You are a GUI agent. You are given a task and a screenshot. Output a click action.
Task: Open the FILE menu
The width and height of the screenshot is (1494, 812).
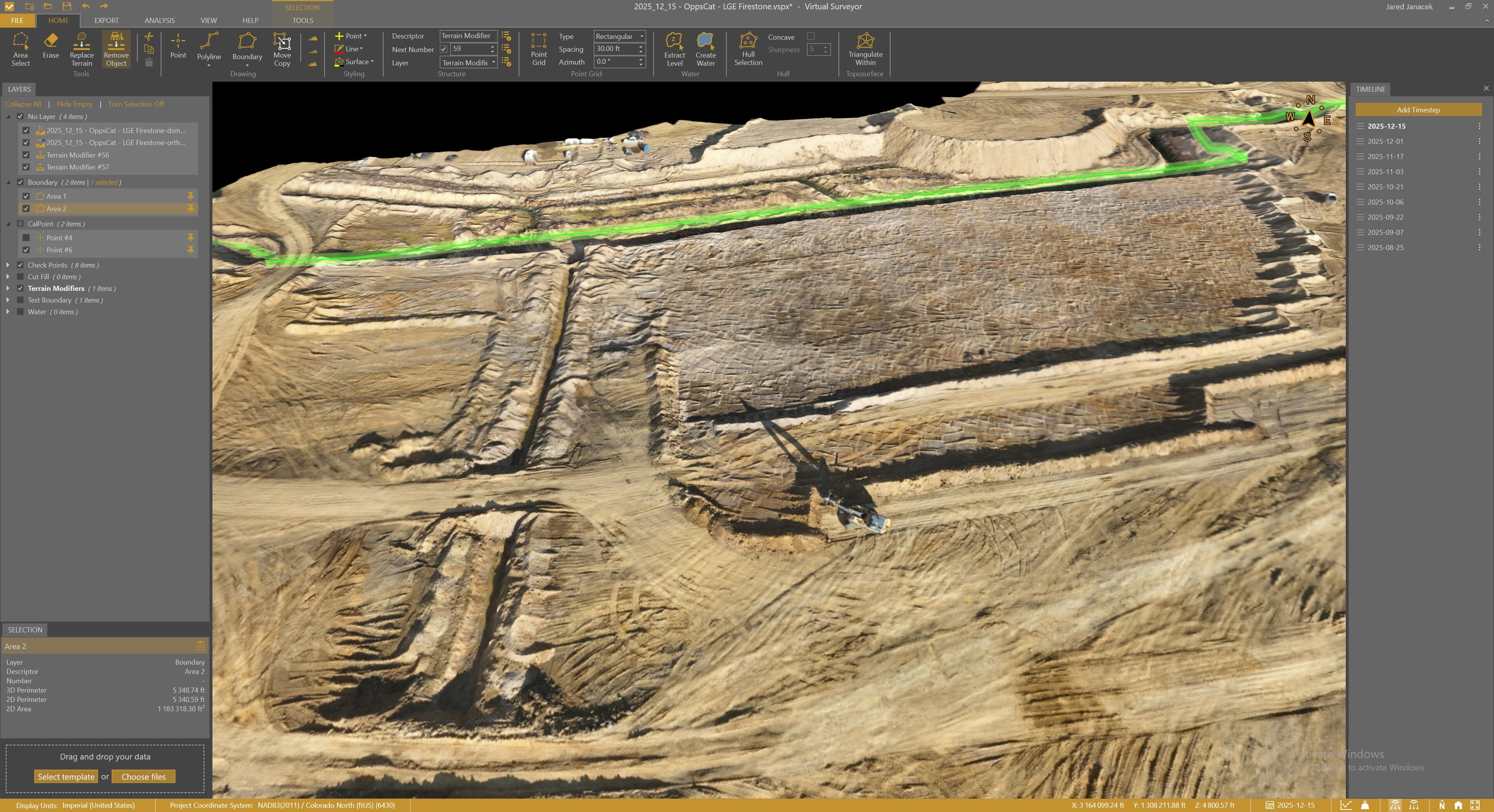pos(18,20)
